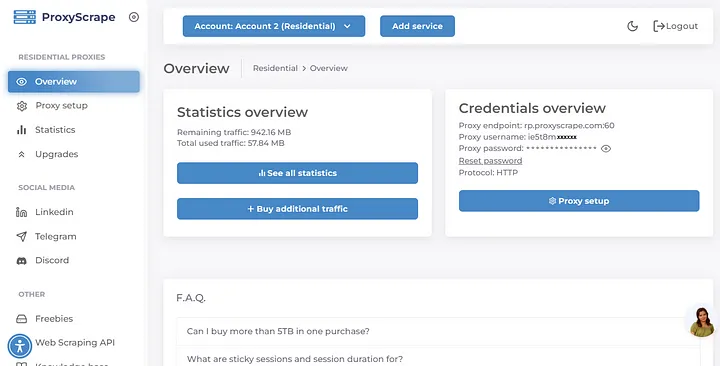The height and width of the screenshot is (366, 720).
Task: Click 'Total used traffic: 57.84 MB' text
Action: [x=231, y=143]
